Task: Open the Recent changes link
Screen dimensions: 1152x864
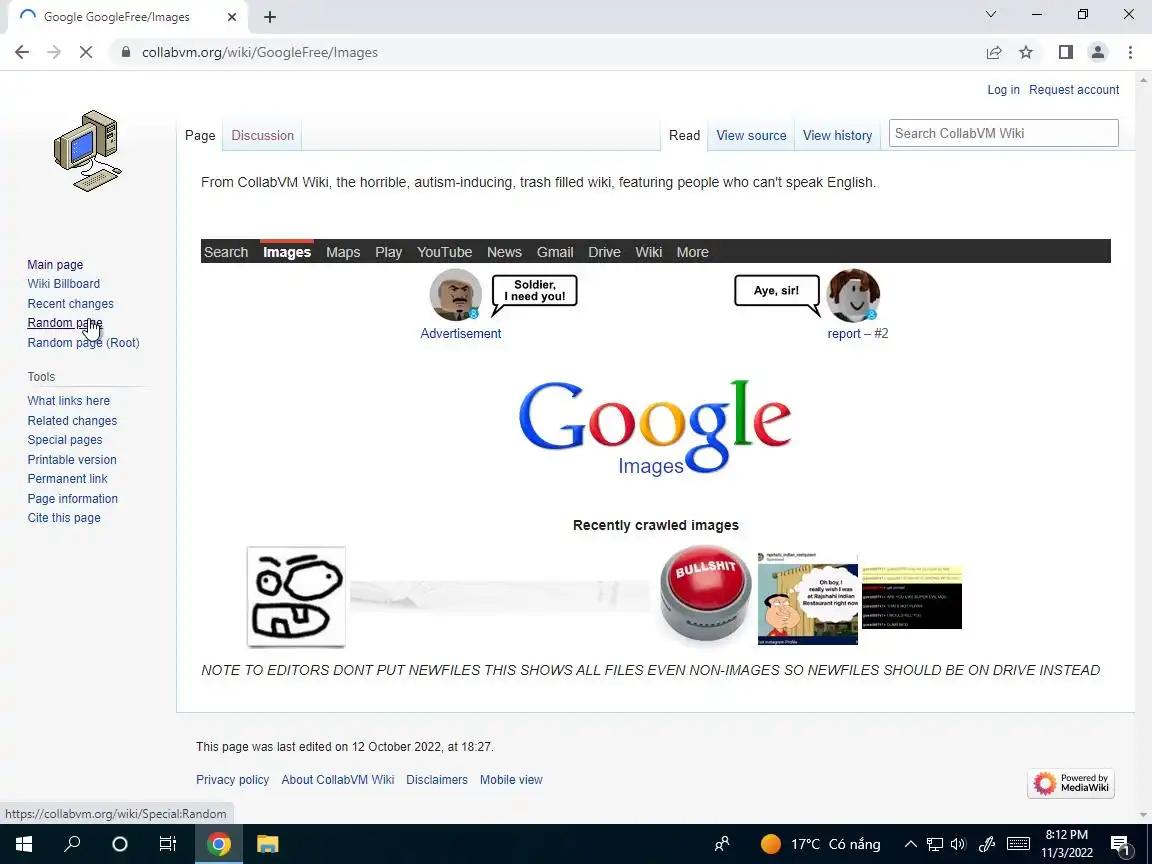Action: tap(71, 303)
